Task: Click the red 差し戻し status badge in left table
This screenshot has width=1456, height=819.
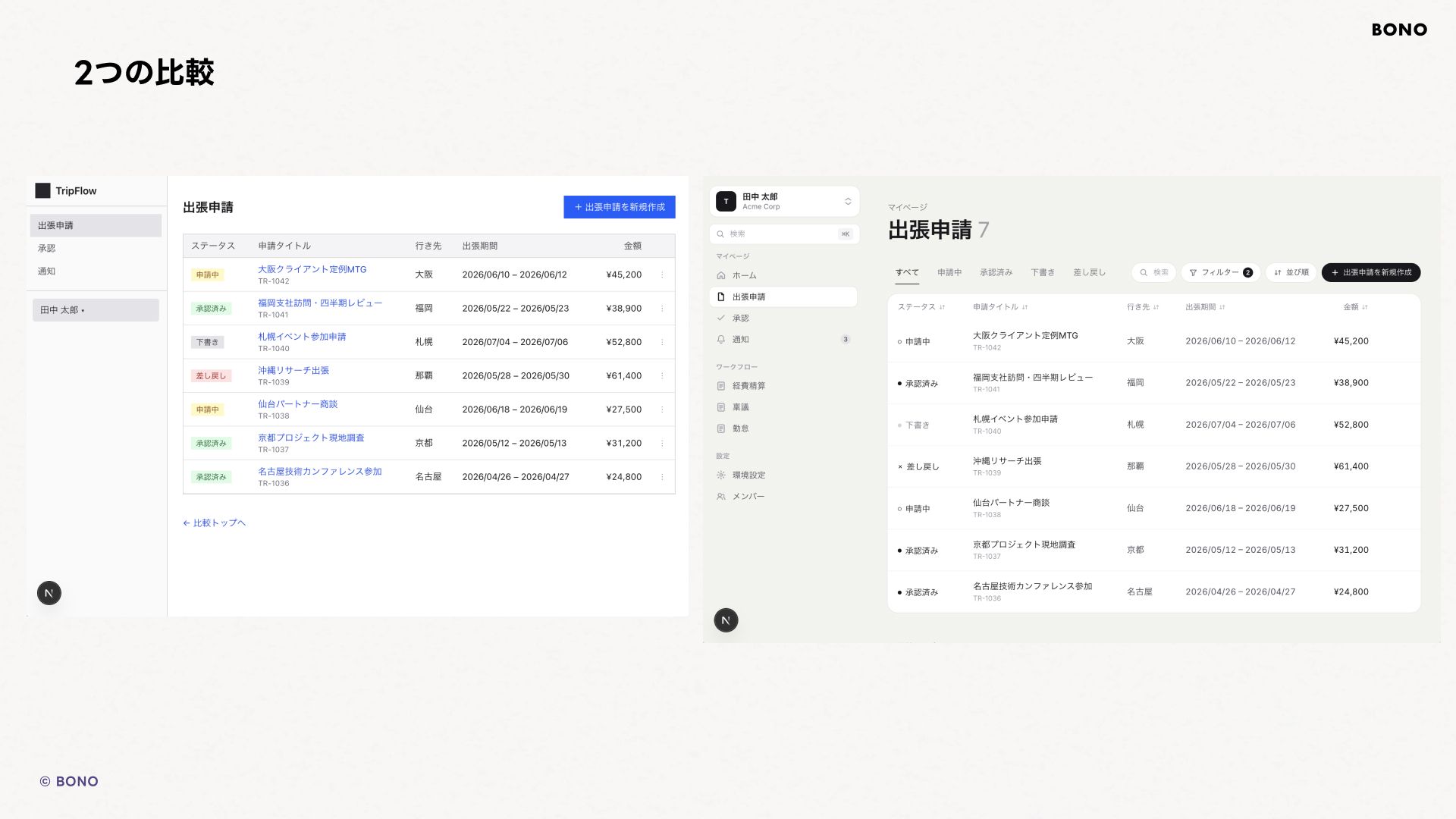Action: tap(211, 376)
